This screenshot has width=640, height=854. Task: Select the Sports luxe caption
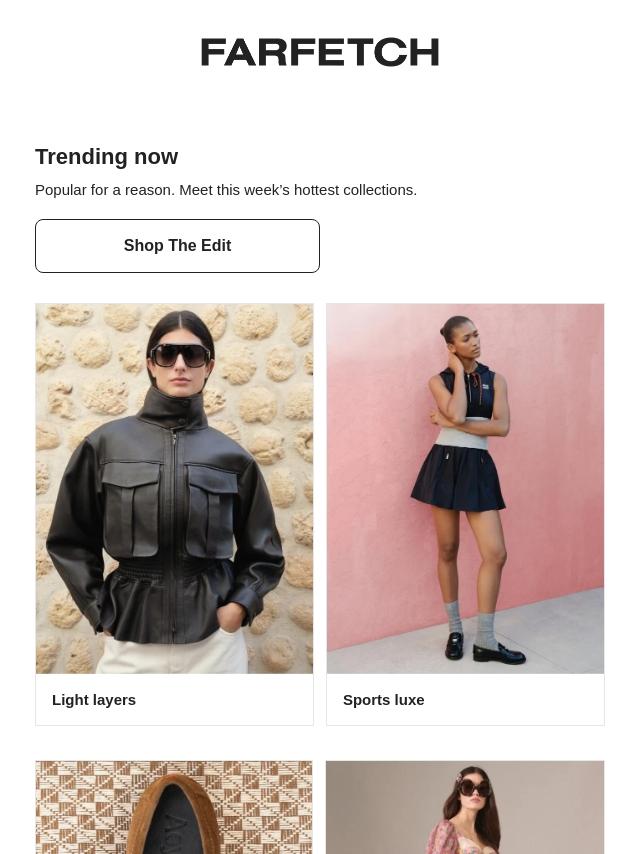(383, 700)
